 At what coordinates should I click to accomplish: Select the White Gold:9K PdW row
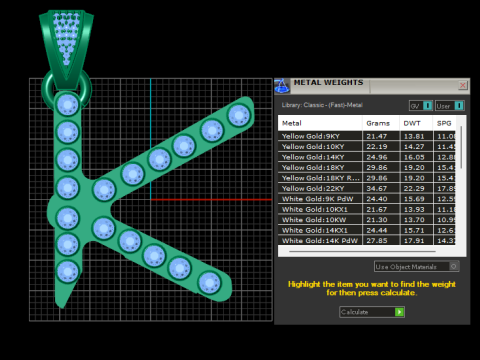click(x=367, y=199)
